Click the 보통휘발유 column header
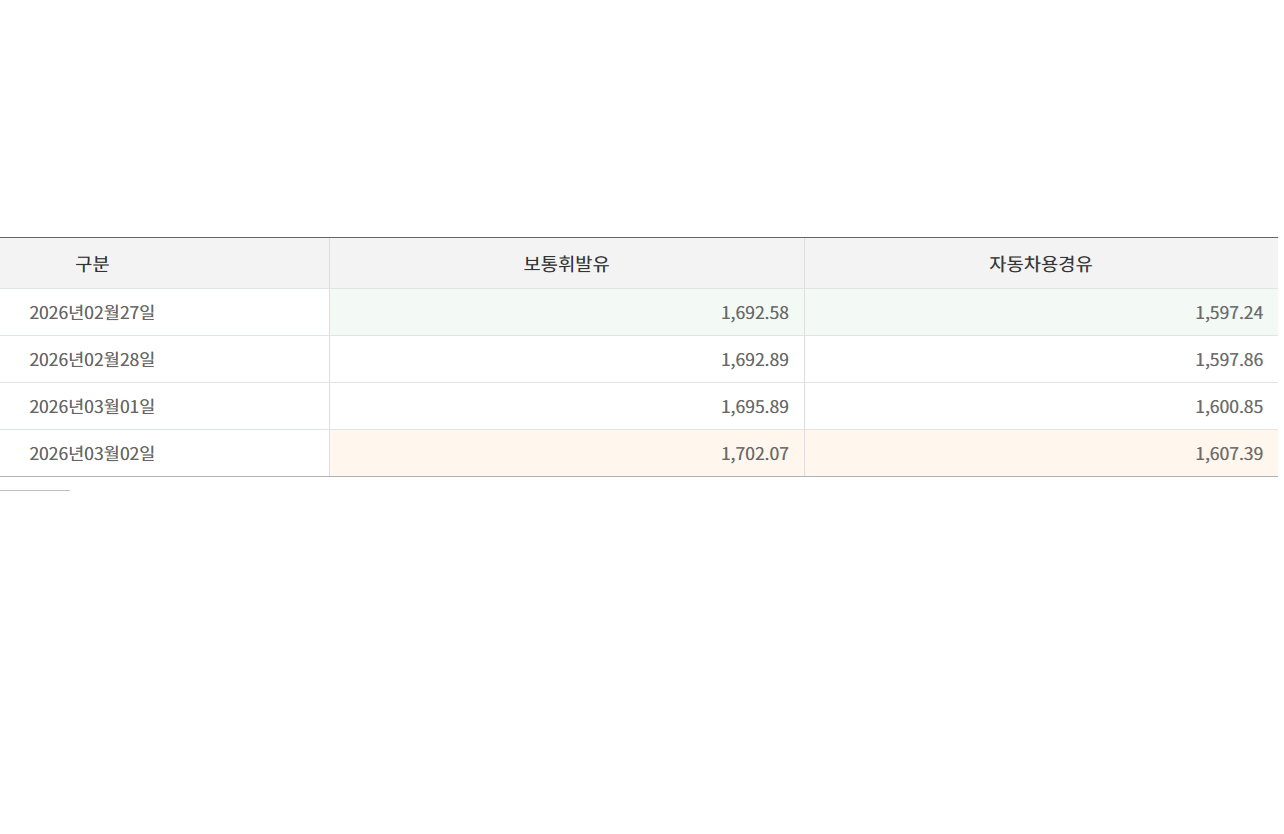The width and height of the screenshot is (1284, 834). 566,264
